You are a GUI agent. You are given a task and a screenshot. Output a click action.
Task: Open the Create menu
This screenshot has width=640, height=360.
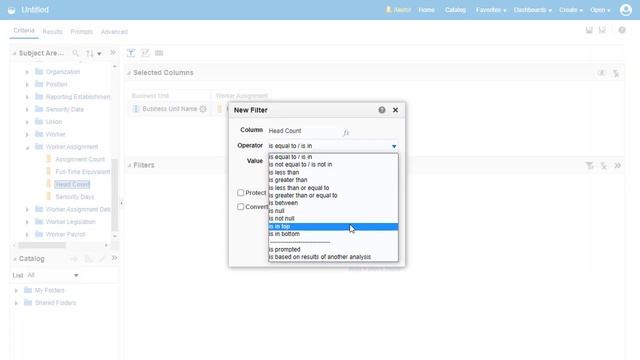pos(571,10)
